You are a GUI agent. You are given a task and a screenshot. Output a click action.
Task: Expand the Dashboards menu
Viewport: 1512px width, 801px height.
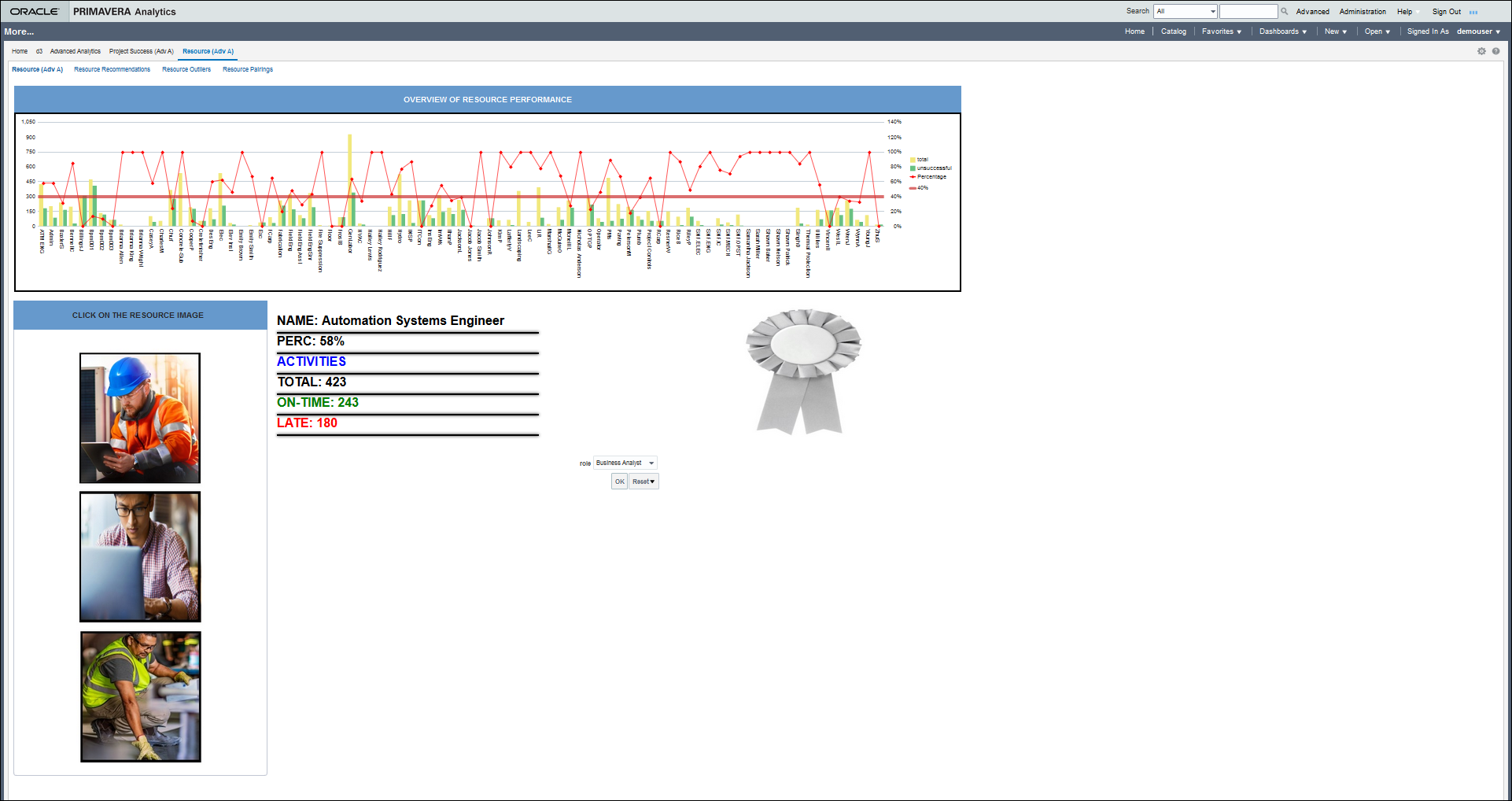coord(1283,31)
